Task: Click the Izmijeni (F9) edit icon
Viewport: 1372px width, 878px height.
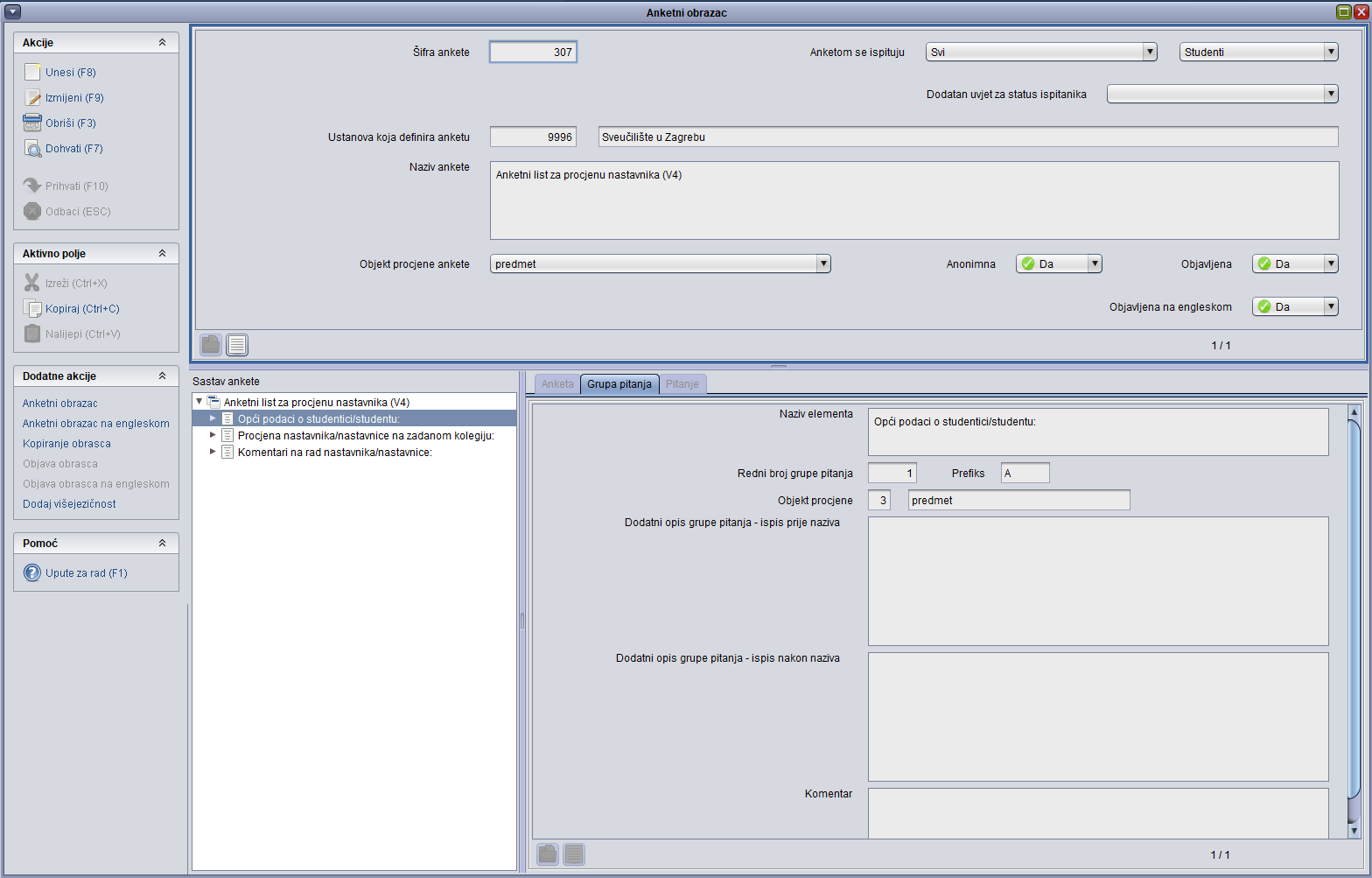Action: (x=32, y=98)
